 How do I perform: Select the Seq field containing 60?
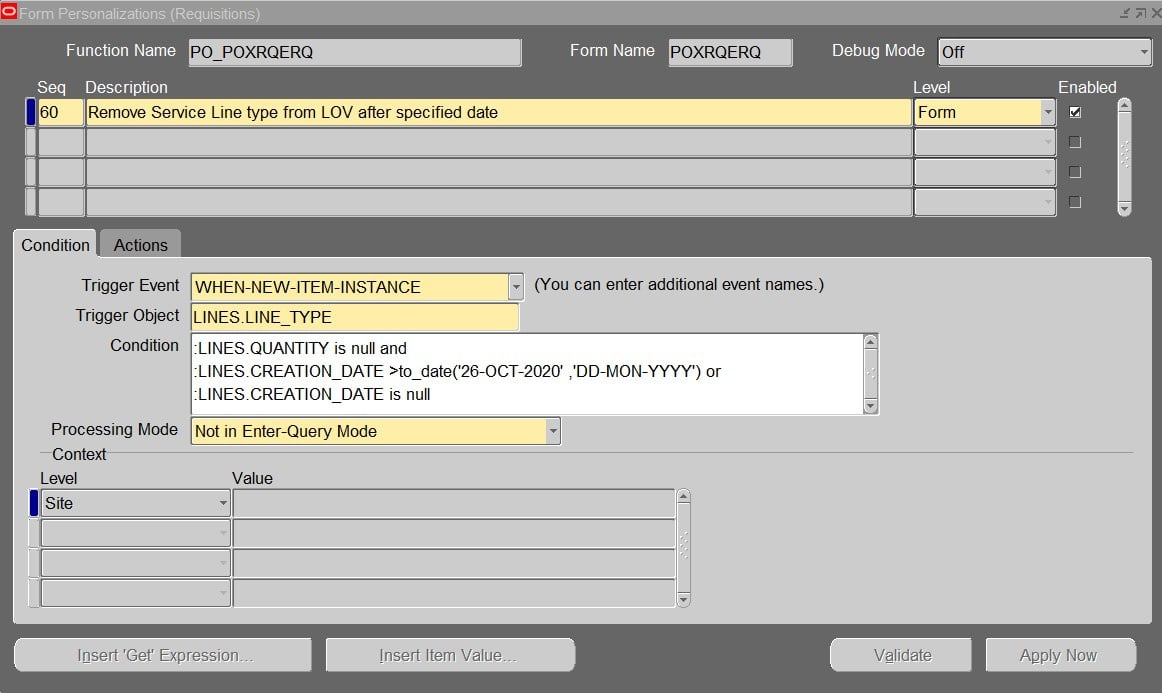[x=60, y=112]
